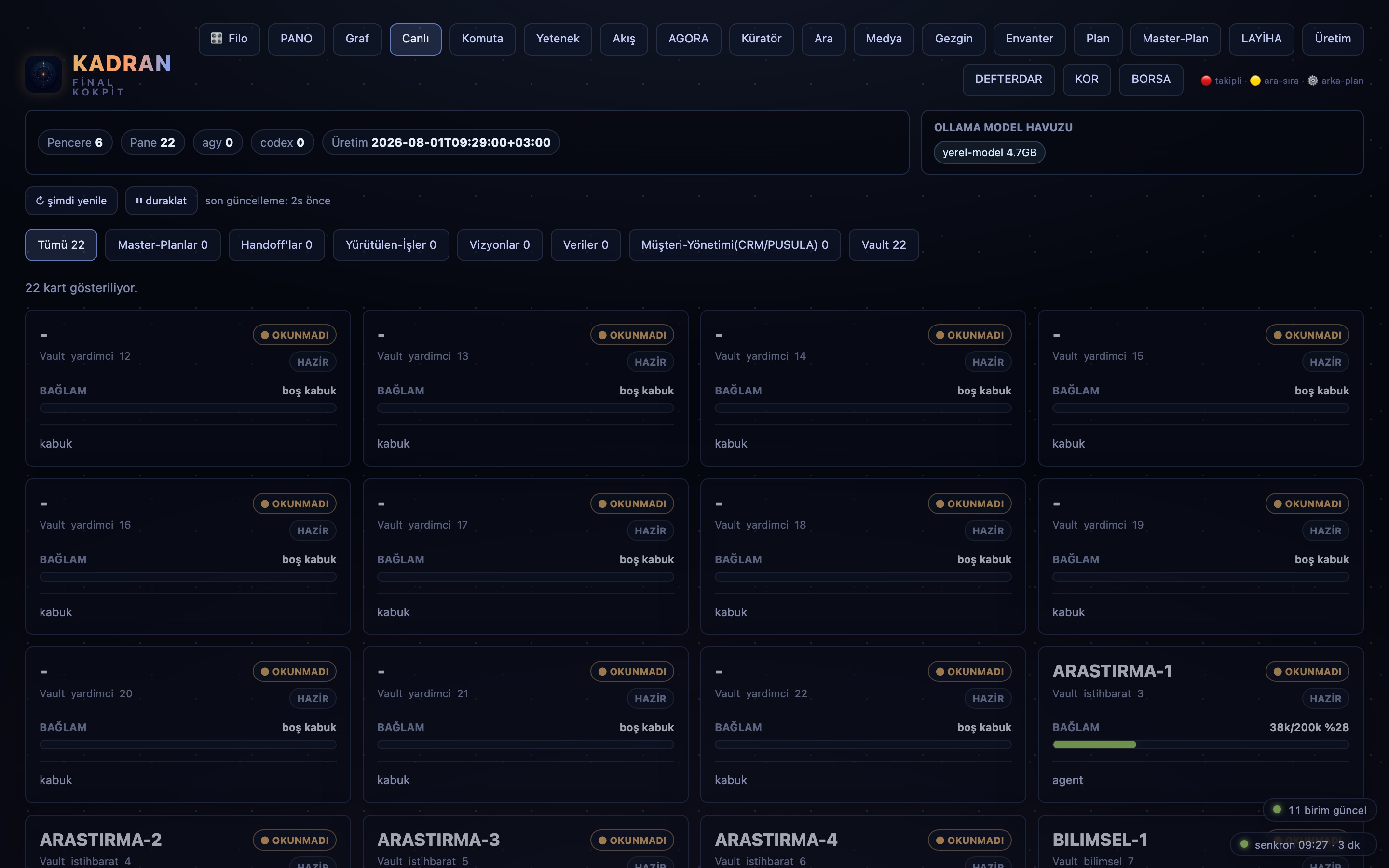Screen dimensions: 1389x868
Task: Open the Envanter tab
Action: (1029, 39)
